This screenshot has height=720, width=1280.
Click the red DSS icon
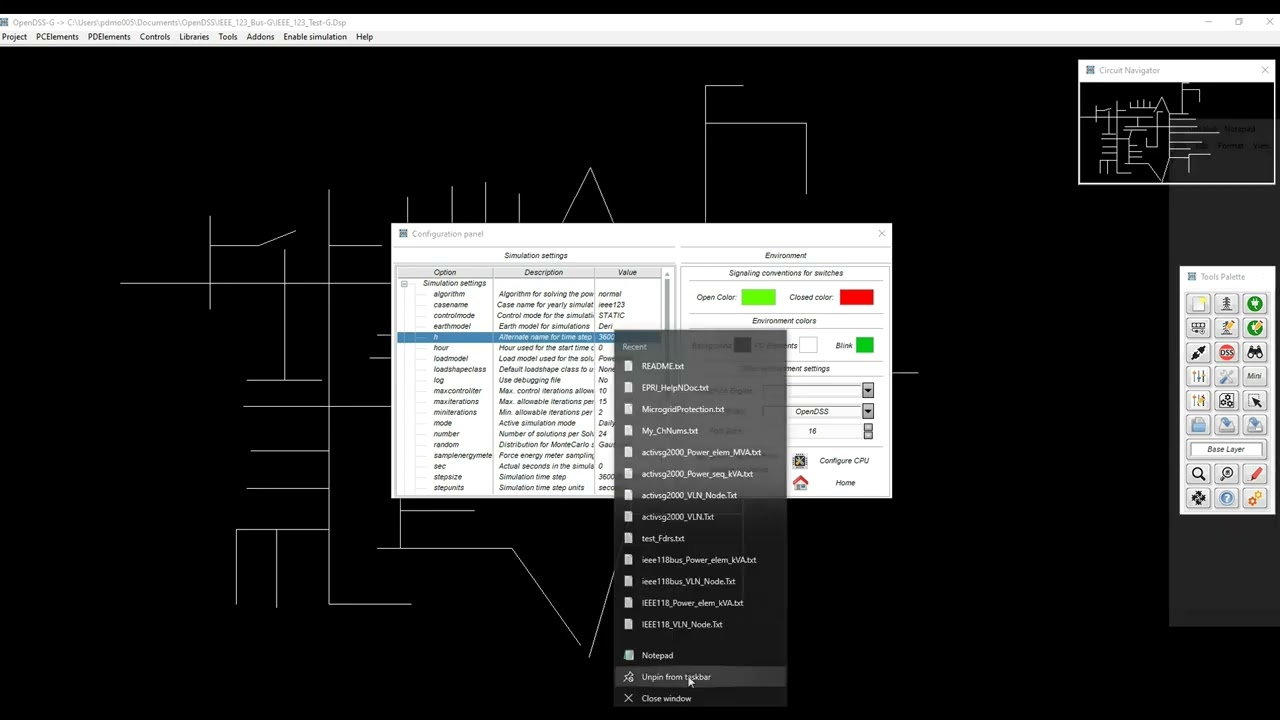1226,352
